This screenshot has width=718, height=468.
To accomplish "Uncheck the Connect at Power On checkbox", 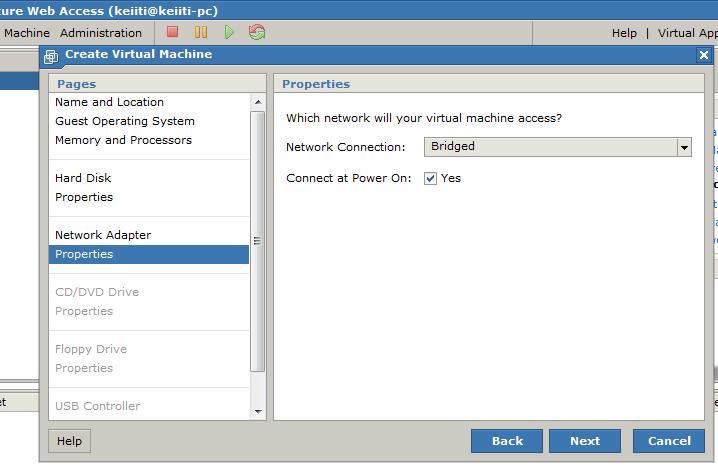I will [430, 178].
